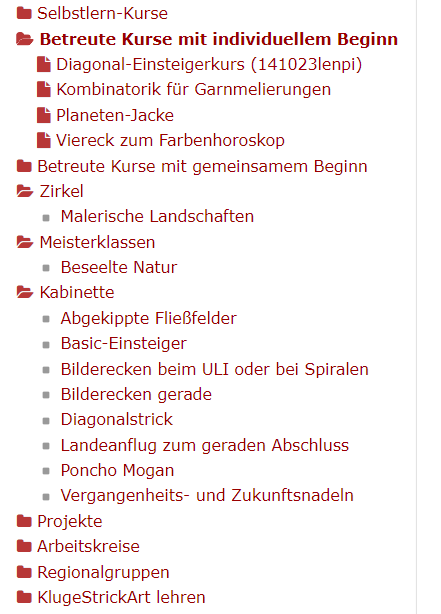The width and height of the screenshot is (441, 614).
Task: Click folder icon beside KlugeStrickArt lehren
Action: (x=24, y=597)
